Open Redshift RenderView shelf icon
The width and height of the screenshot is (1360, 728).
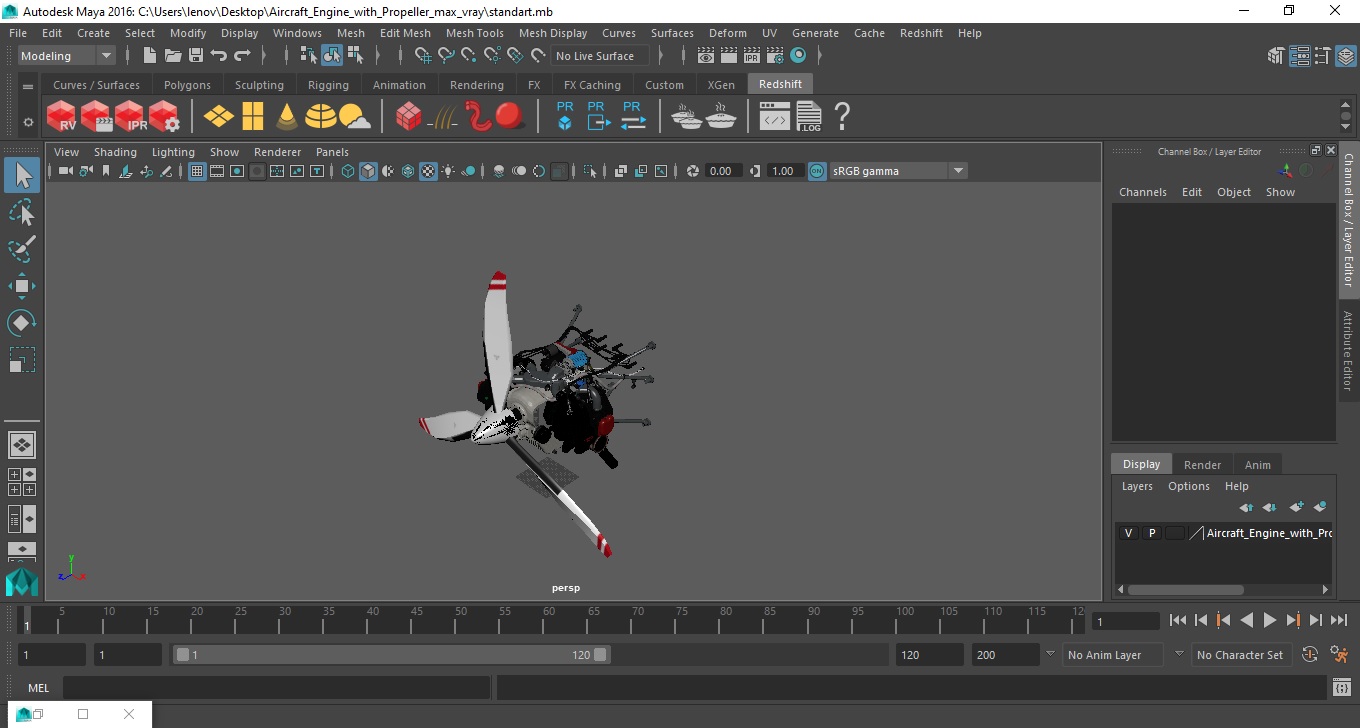coord(62,117)
